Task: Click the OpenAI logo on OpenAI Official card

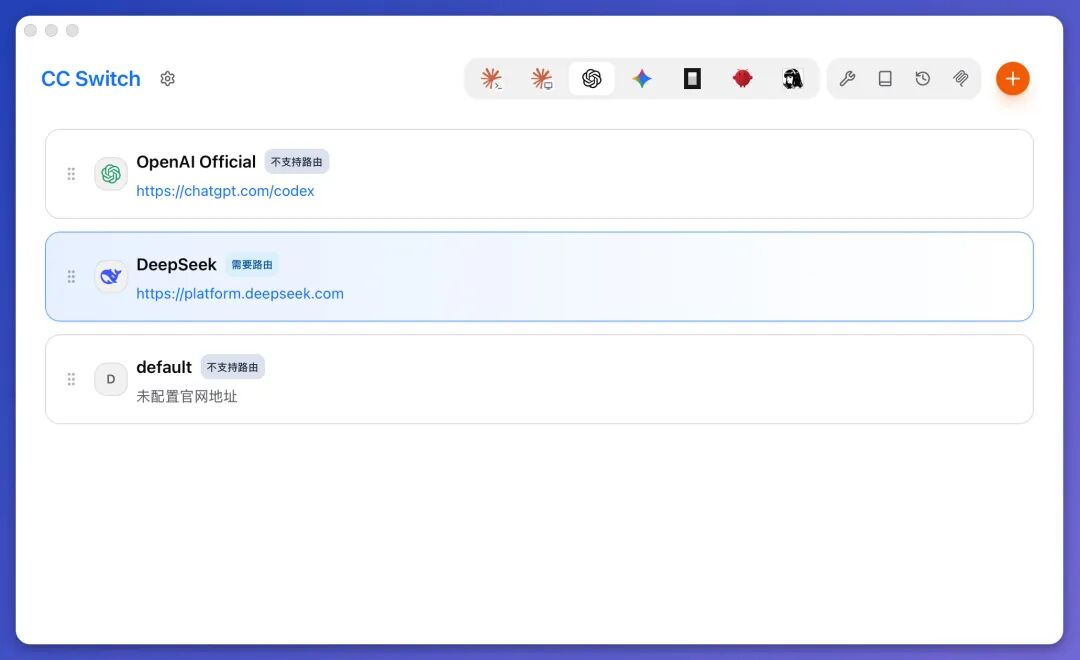Action: (111, 174)
